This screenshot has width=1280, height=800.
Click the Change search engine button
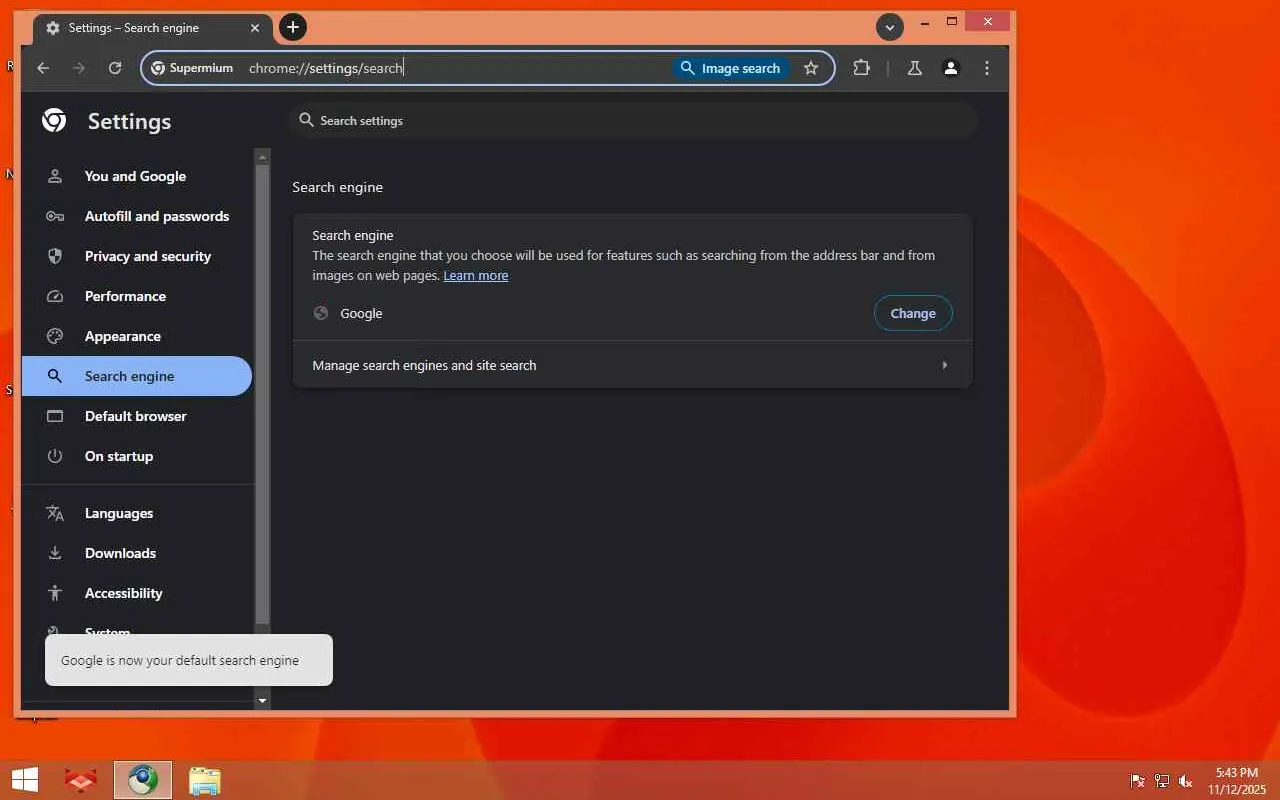point(913,313)
